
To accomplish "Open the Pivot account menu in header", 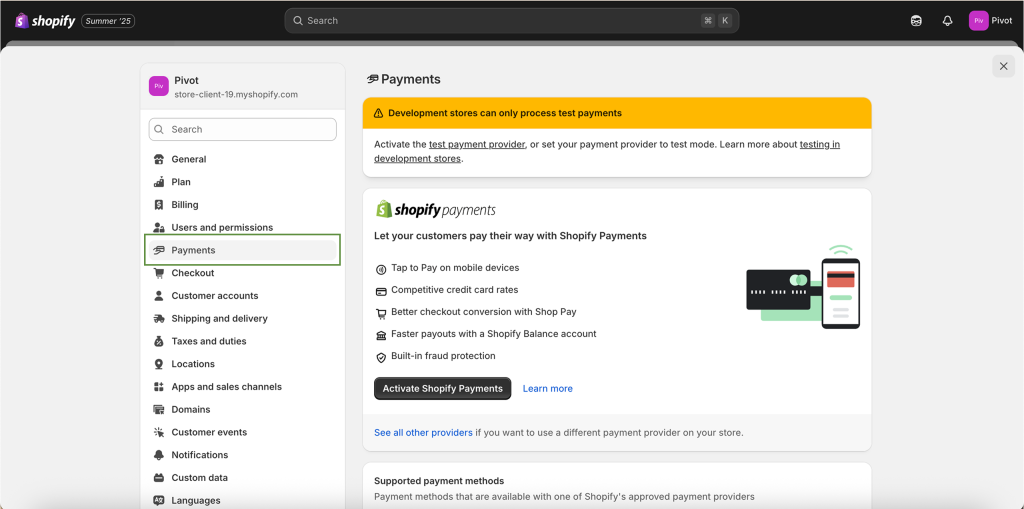I will click(991, 21).
